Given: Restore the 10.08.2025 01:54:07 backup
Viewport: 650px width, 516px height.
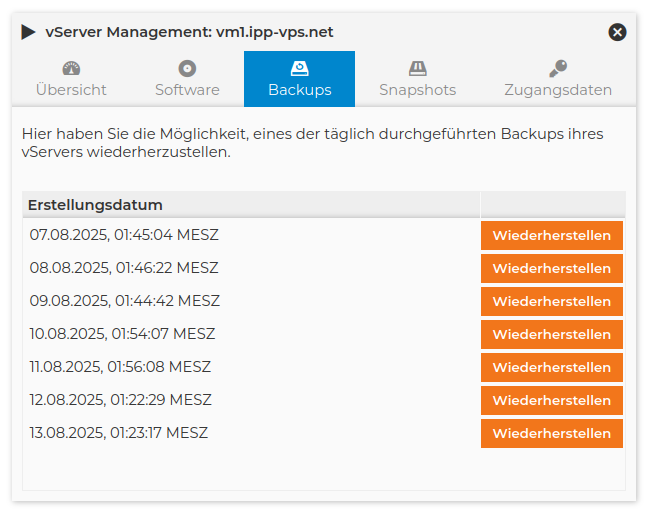Looking at the screenshot, I should 551,335.
